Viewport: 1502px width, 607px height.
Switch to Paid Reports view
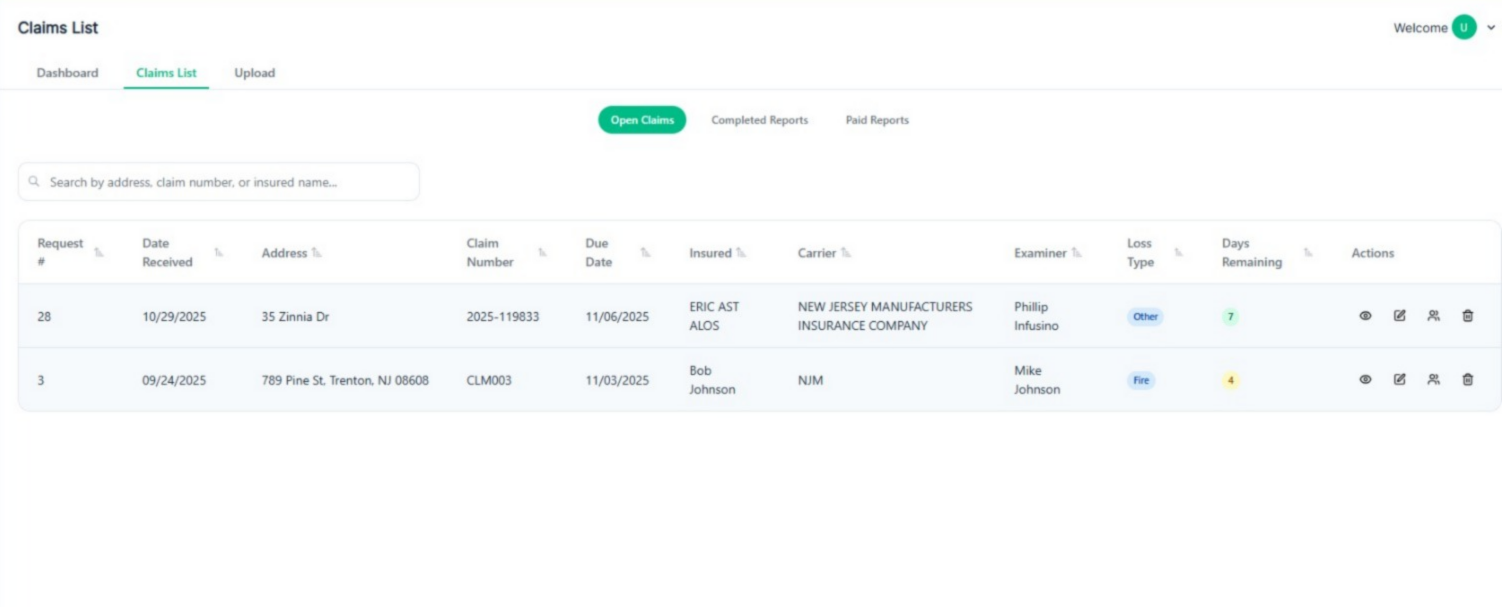877,119
